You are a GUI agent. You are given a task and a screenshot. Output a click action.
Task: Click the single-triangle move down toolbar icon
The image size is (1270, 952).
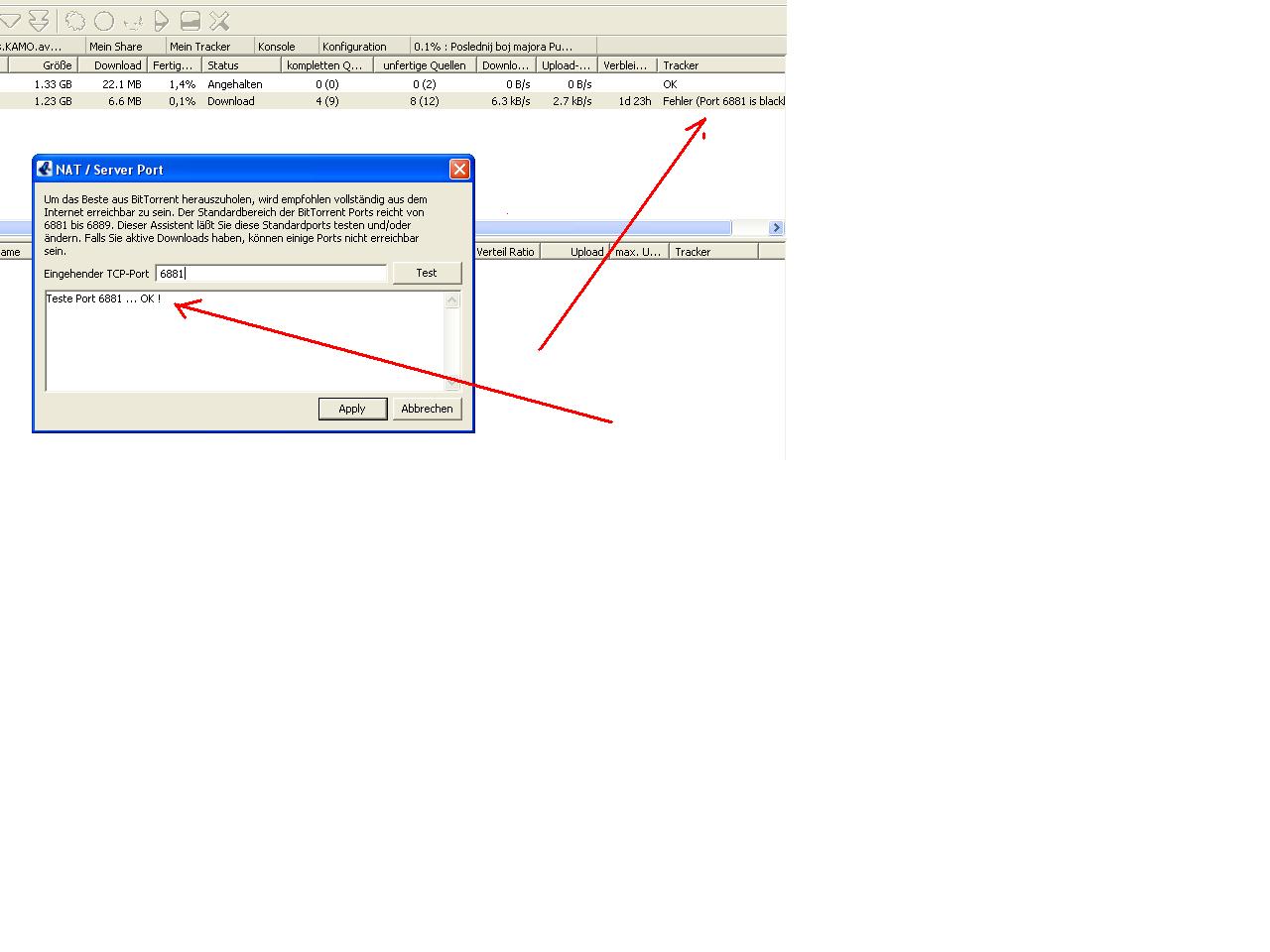click(10, 20)
